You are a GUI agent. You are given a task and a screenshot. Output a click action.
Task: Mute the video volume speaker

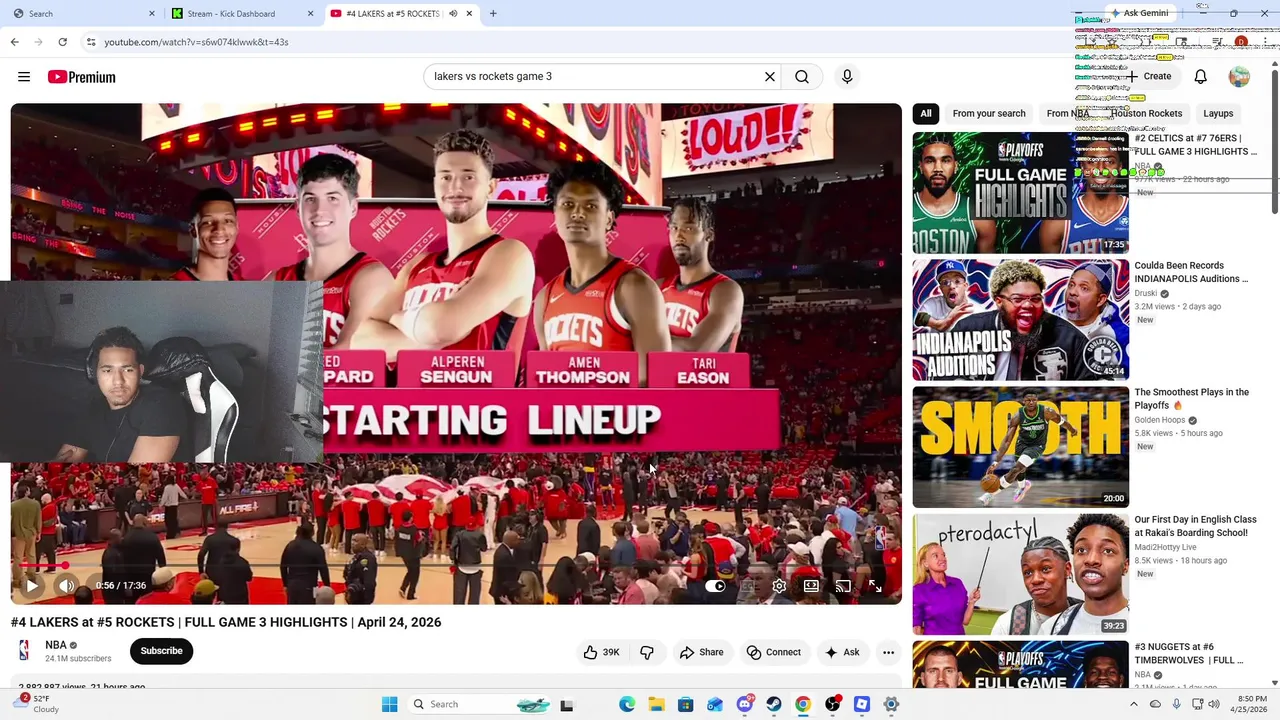[x=67, y=586]
